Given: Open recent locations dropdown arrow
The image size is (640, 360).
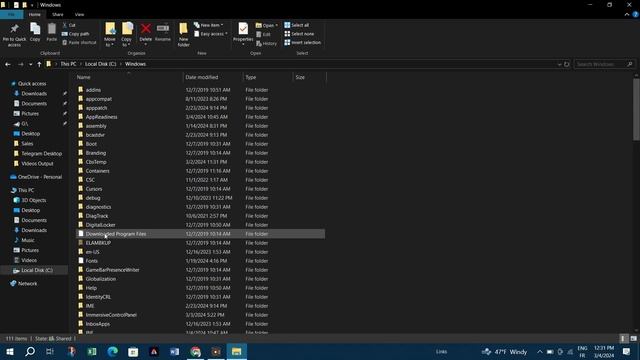Looking at the screenshot, I should (x=30, y=64).
